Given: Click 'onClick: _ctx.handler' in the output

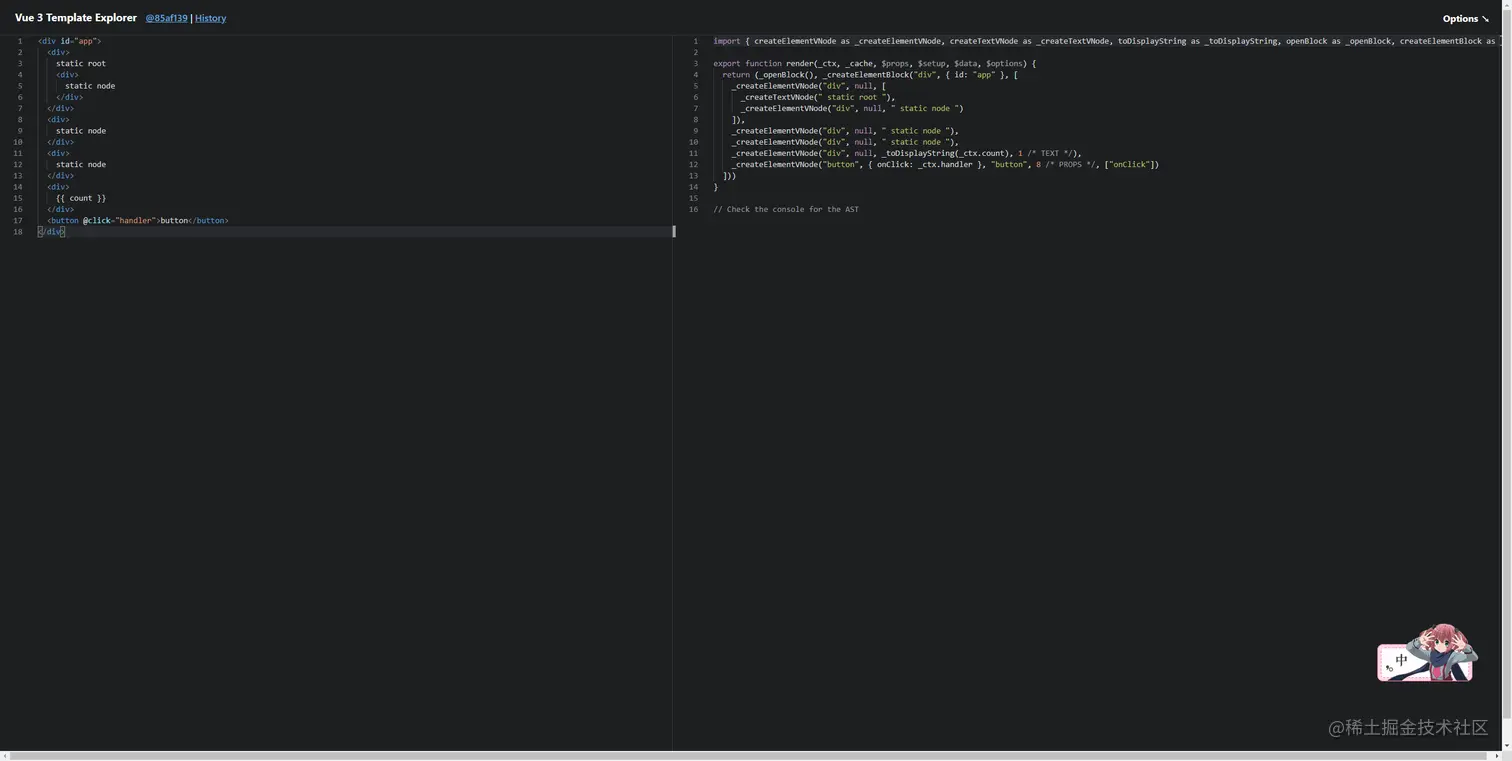Looking at the screenshot, I should (925, 164).
